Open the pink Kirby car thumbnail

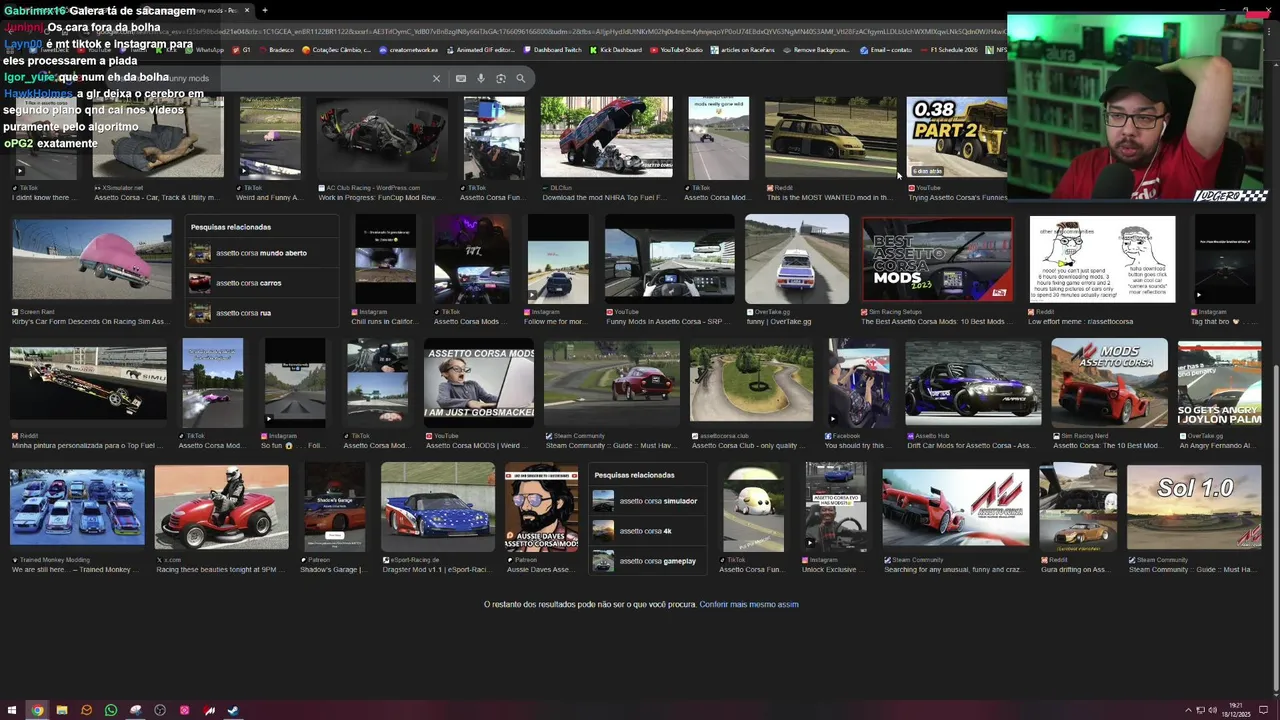pyautogui.click(x=91, y=259)
